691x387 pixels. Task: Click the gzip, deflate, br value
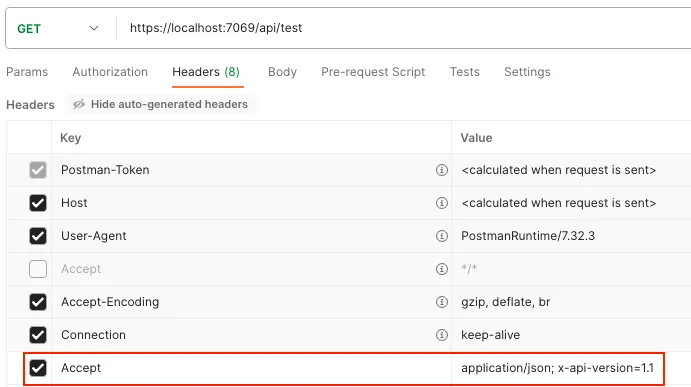(505, 302)
